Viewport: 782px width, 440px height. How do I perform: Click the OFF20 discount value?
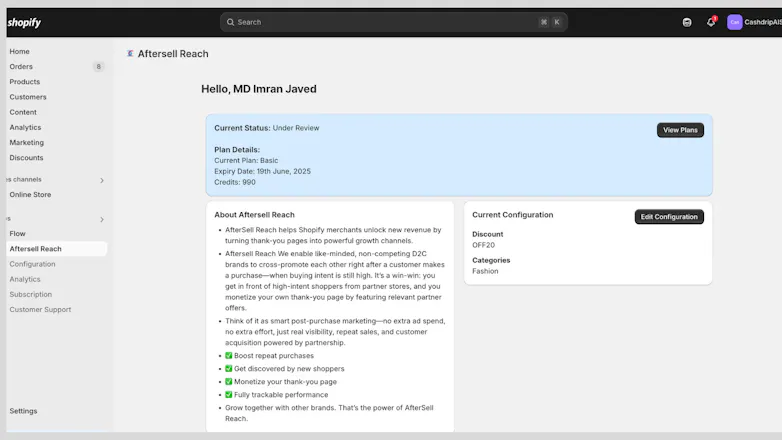tap(483, 245)
